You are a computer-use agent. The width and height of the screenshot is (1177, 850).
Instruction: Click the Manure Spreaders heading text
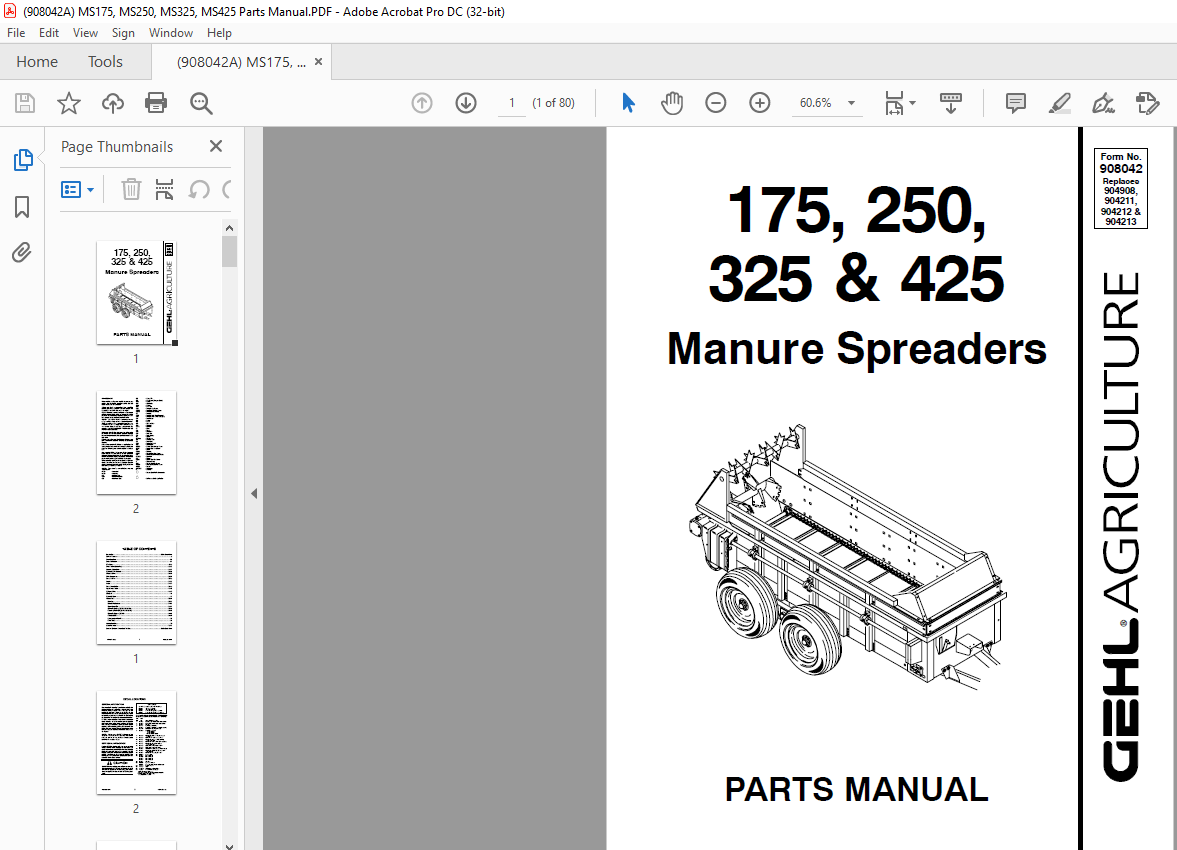click(856, 348)
